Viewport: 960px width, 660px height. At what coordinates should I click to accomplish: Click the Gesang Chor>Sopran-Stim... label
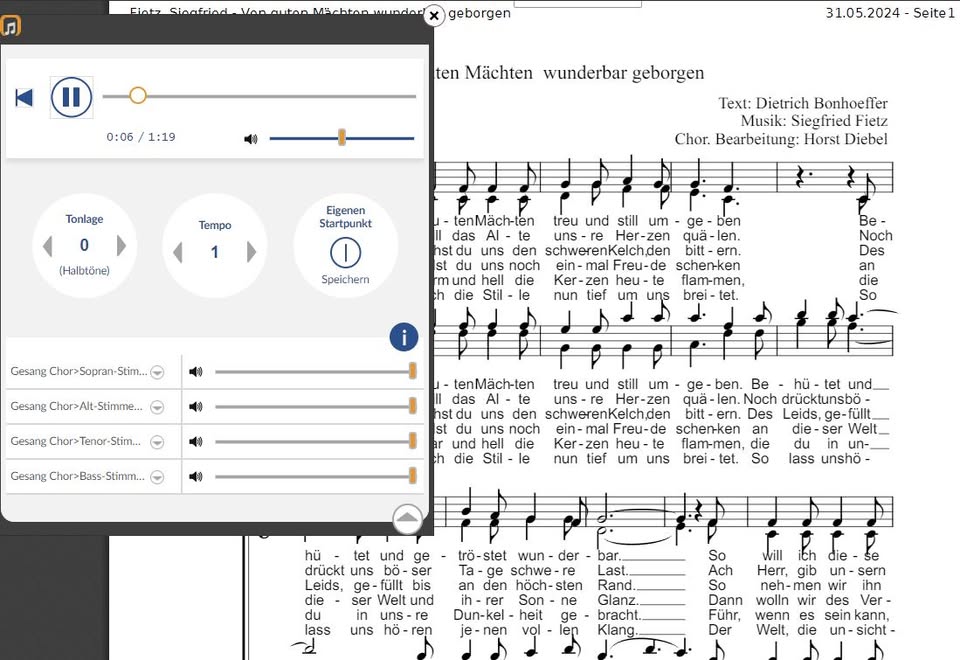(x=79, y=371)
